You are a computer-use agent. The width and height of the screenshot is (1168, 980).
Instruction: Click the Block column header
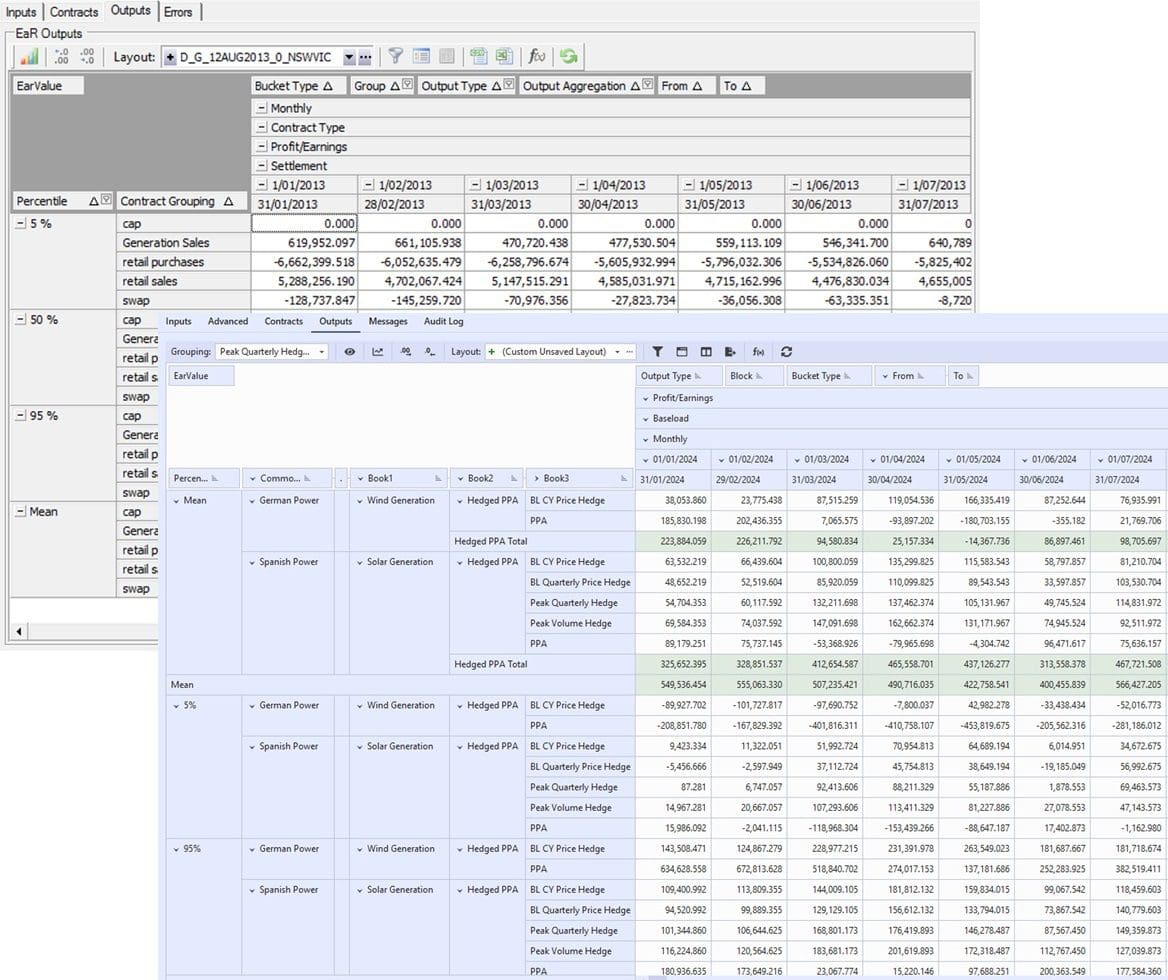(x=754, y=376)
